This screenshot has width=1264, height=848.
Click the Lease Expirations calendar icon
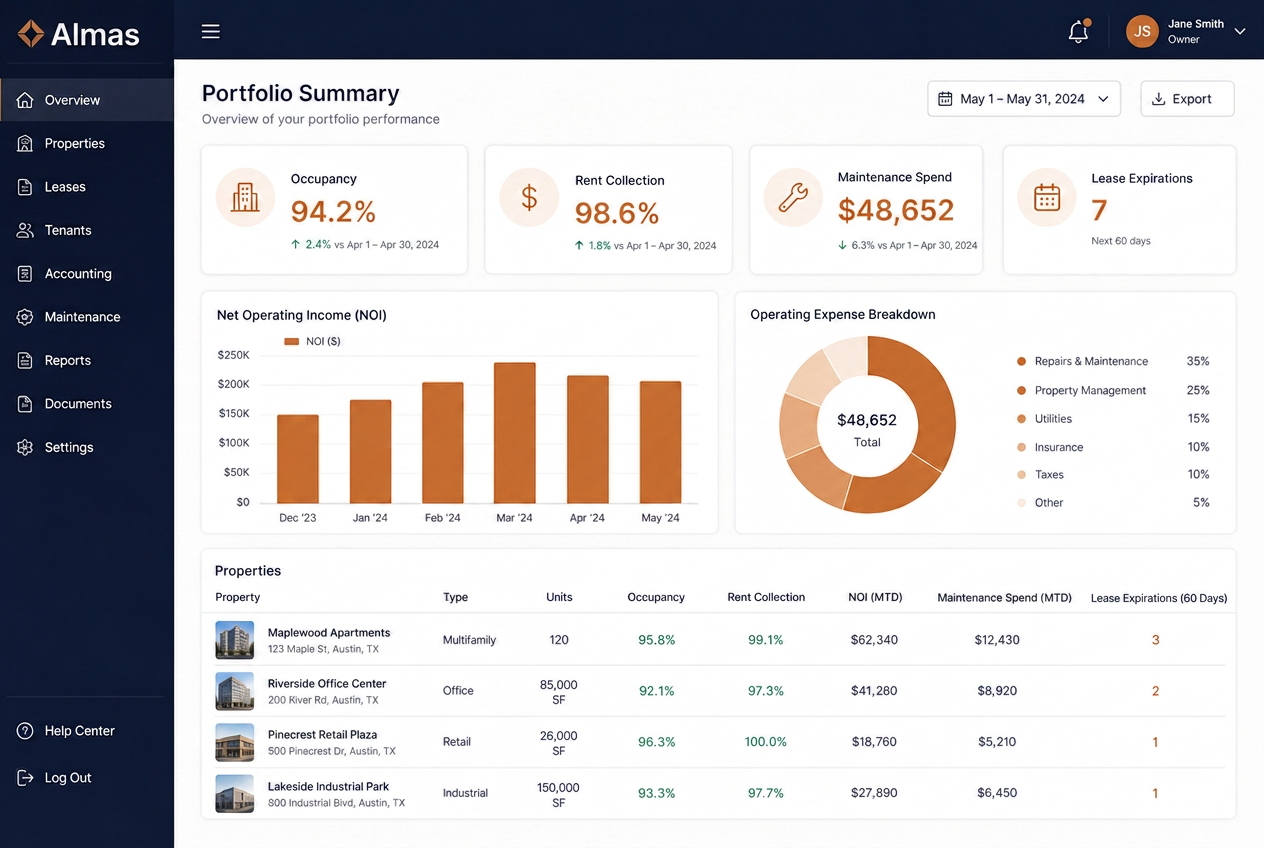[1047, 197]
